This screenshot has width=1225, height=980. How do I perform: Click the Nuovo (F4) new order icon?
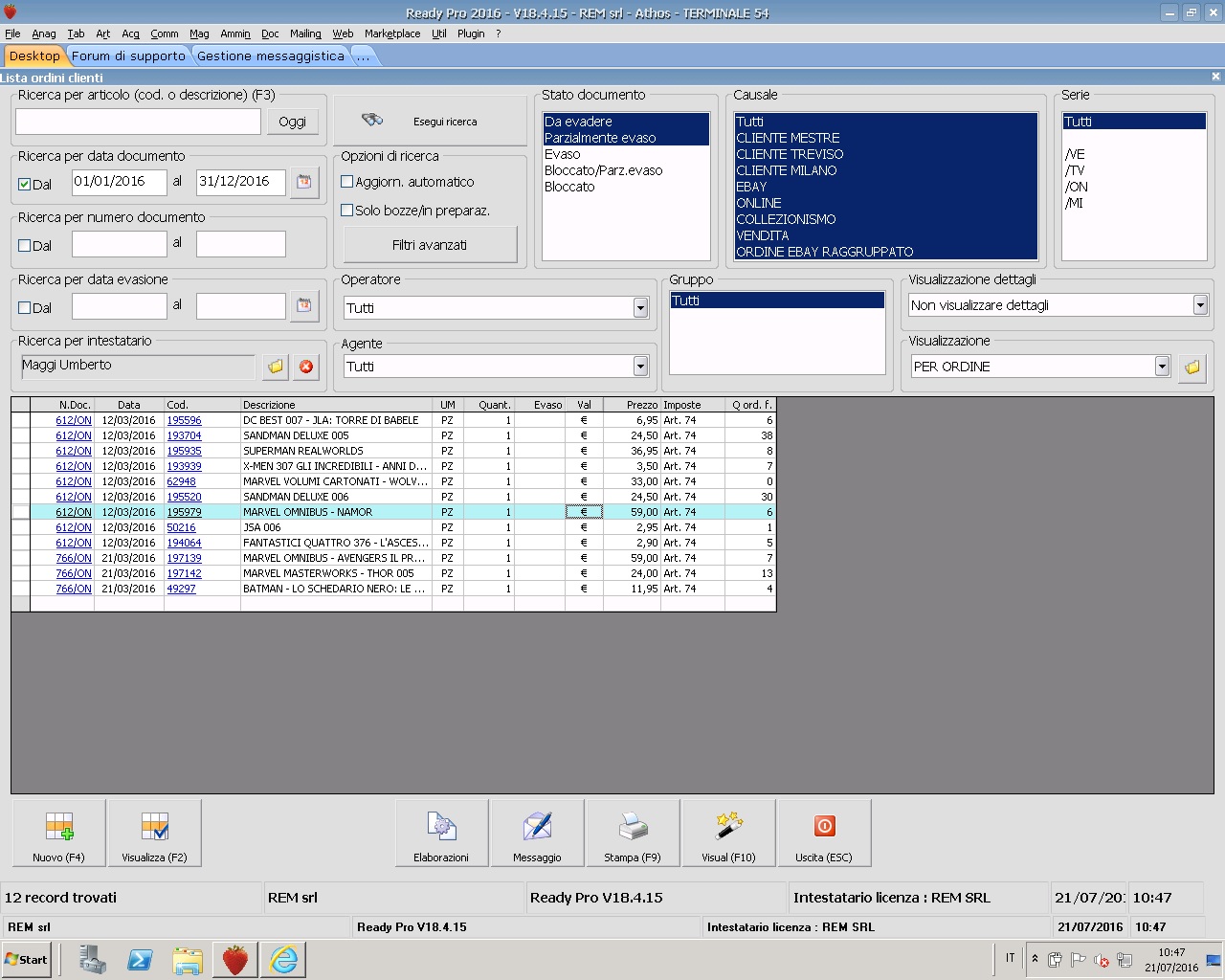59,833
